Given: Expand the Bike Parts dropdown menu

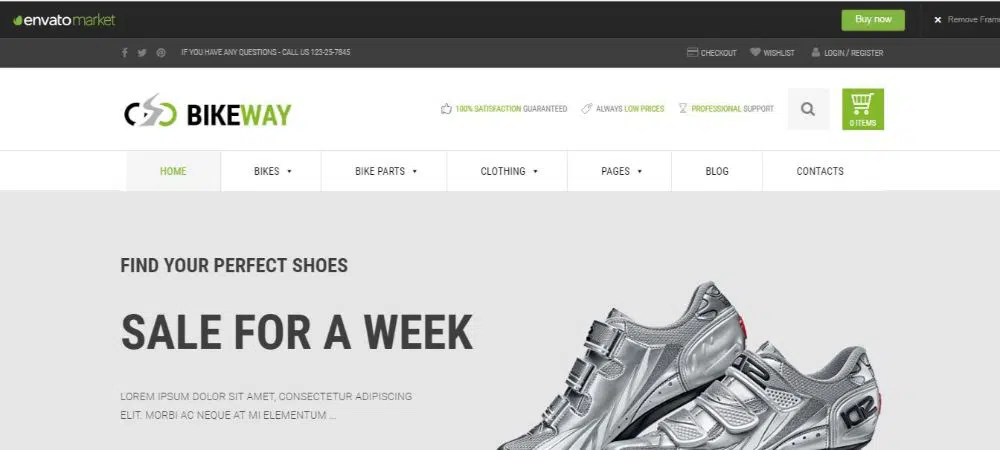Looking at the screenshot, I should 384,171.
